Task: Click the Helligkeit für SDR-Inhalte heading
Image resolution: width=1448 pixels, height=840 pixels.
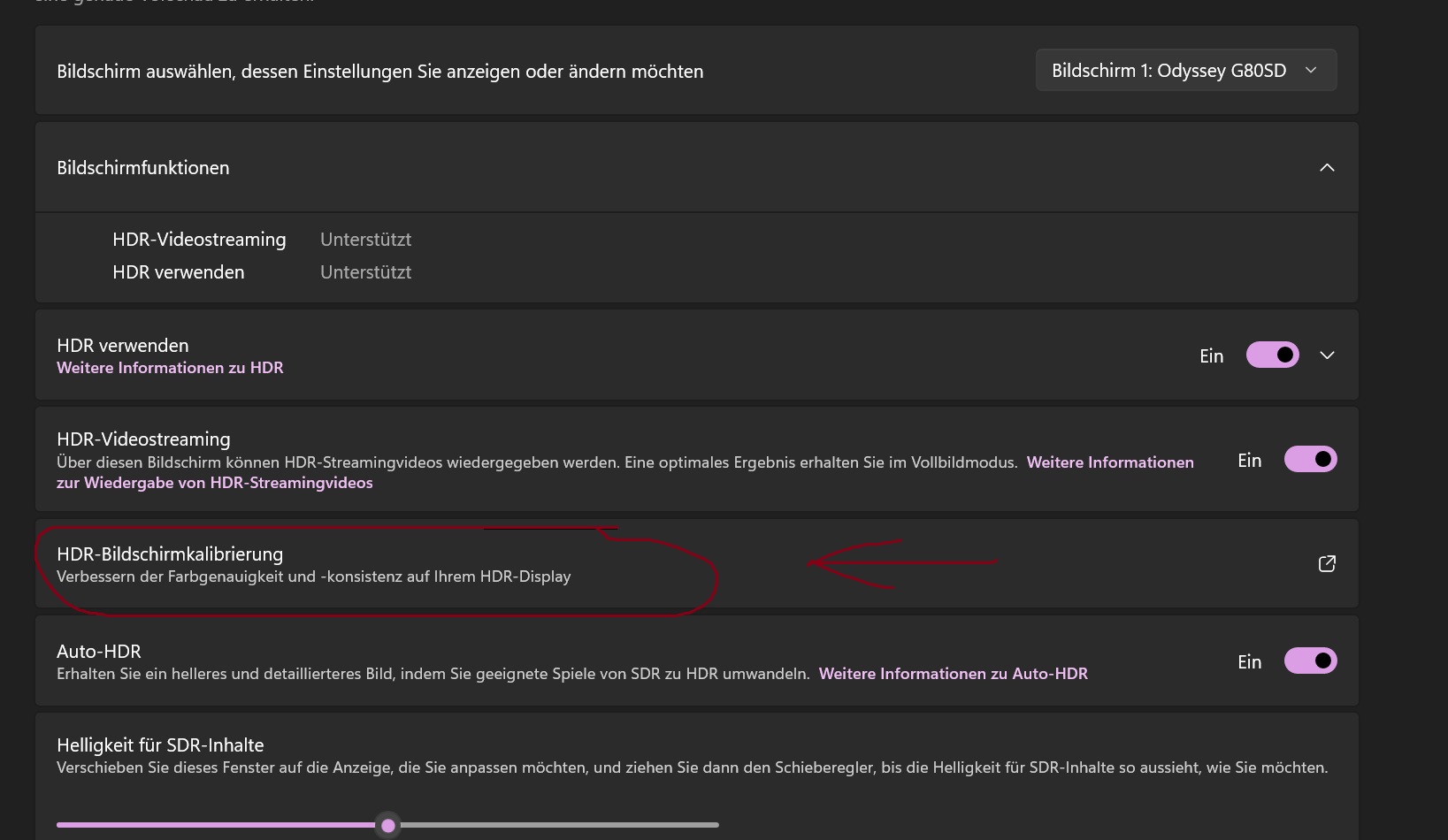Action: (160, 745)
